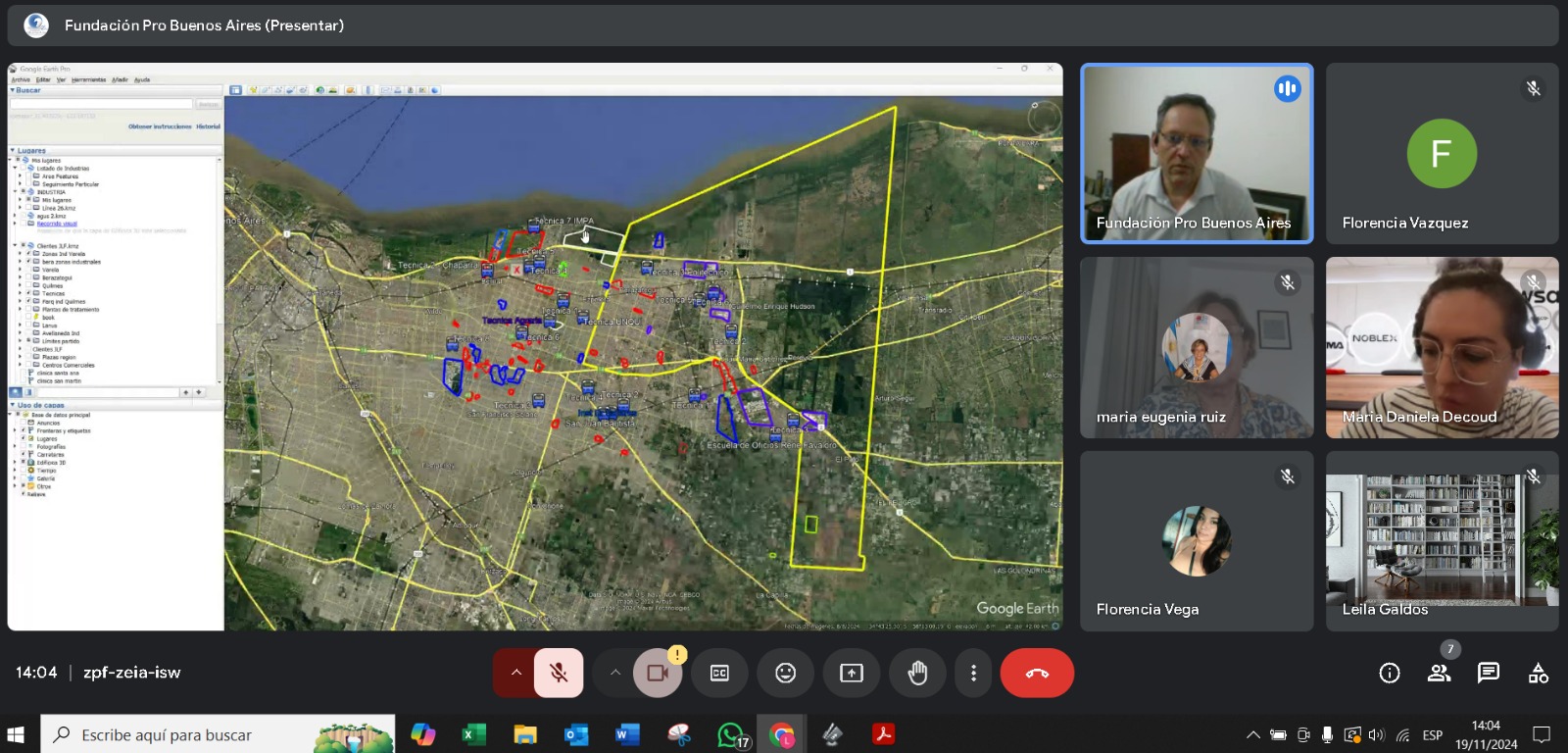The image size is (1568, 753).
Task: Unmute the microphone button
Action: click(x=559, y=673)
